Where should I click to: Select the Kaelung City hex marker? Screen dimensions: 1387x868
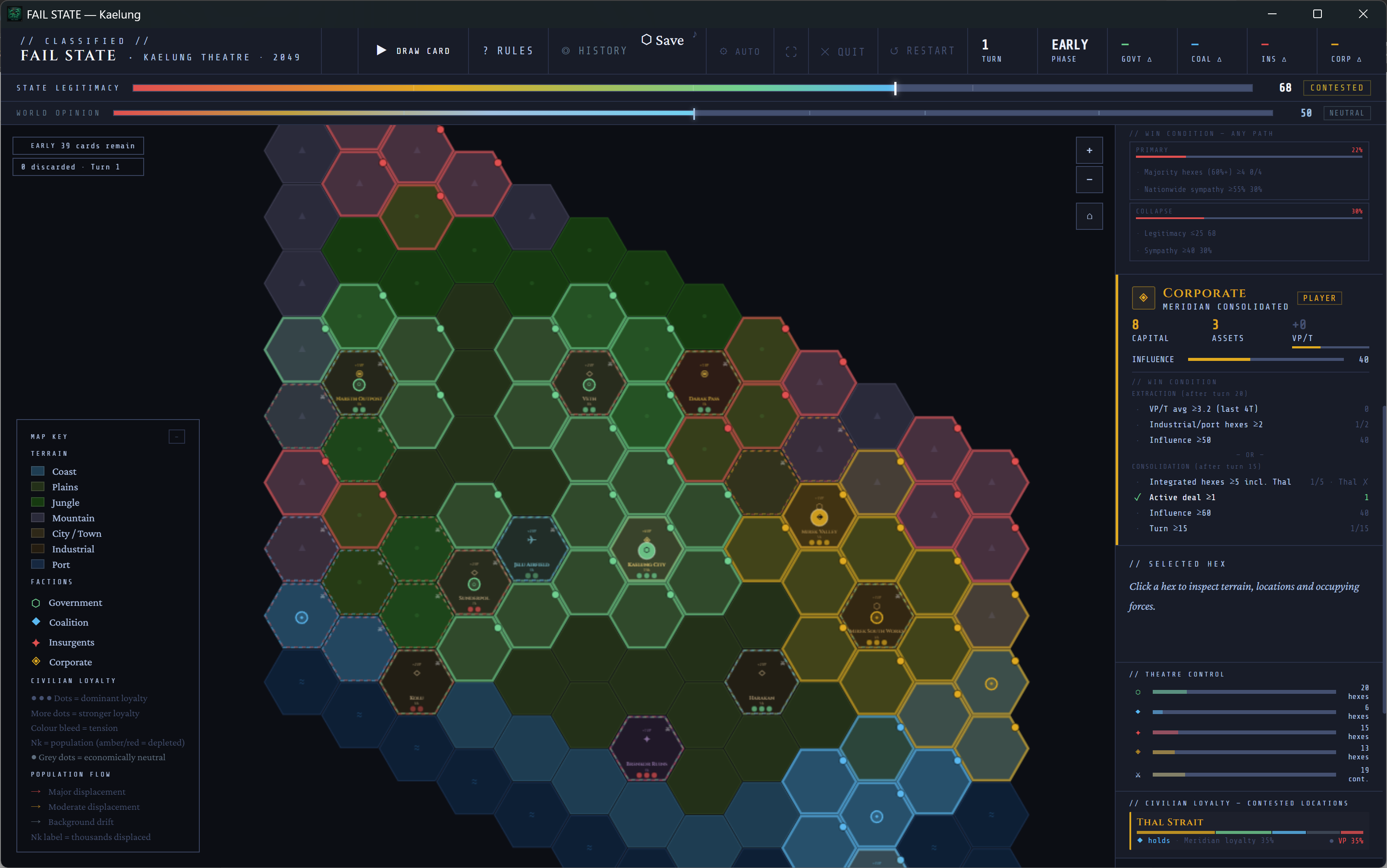click(647, 551)
